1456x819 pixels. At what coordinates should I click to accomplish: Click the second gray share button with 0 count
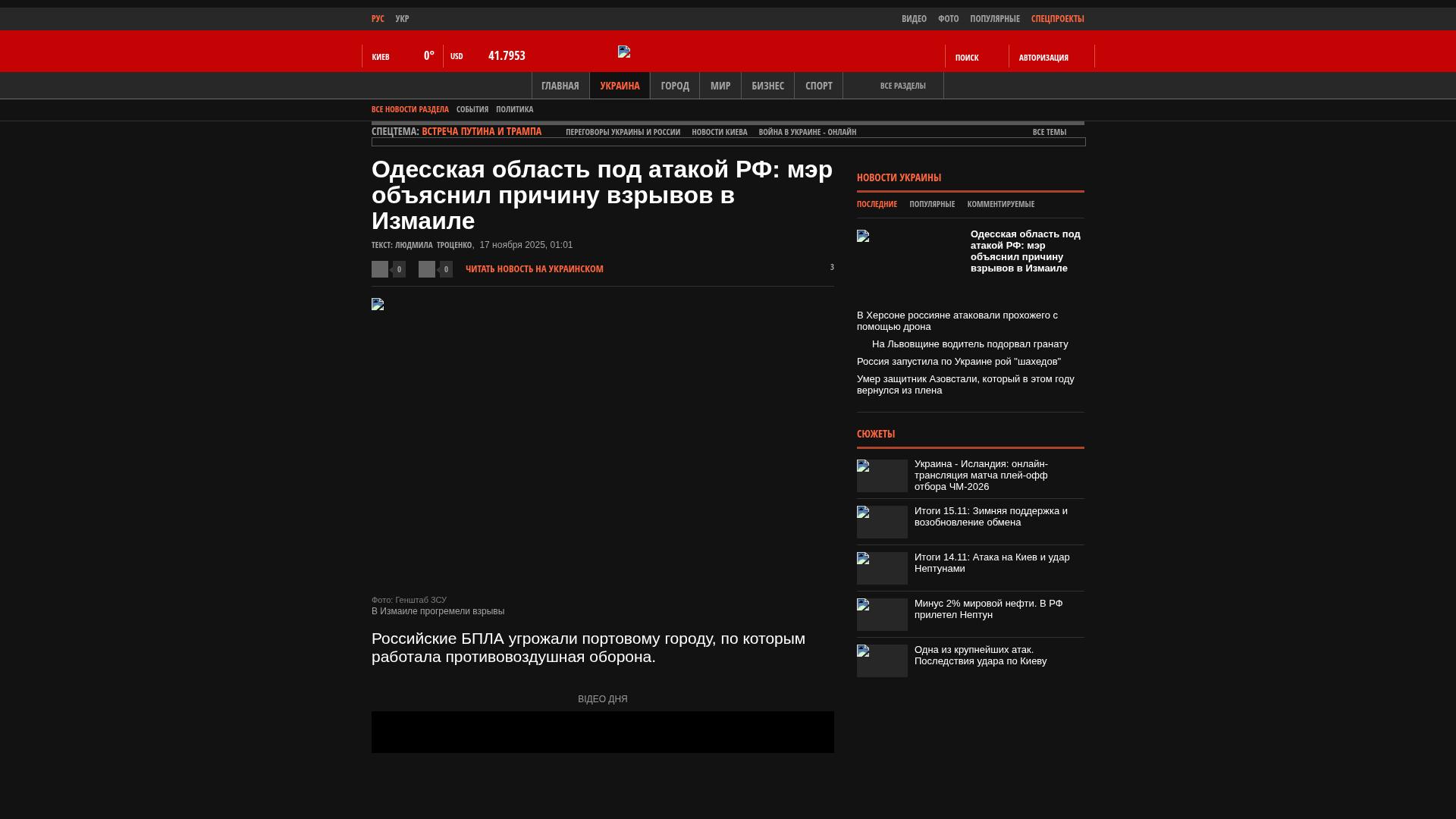[427, 269]
